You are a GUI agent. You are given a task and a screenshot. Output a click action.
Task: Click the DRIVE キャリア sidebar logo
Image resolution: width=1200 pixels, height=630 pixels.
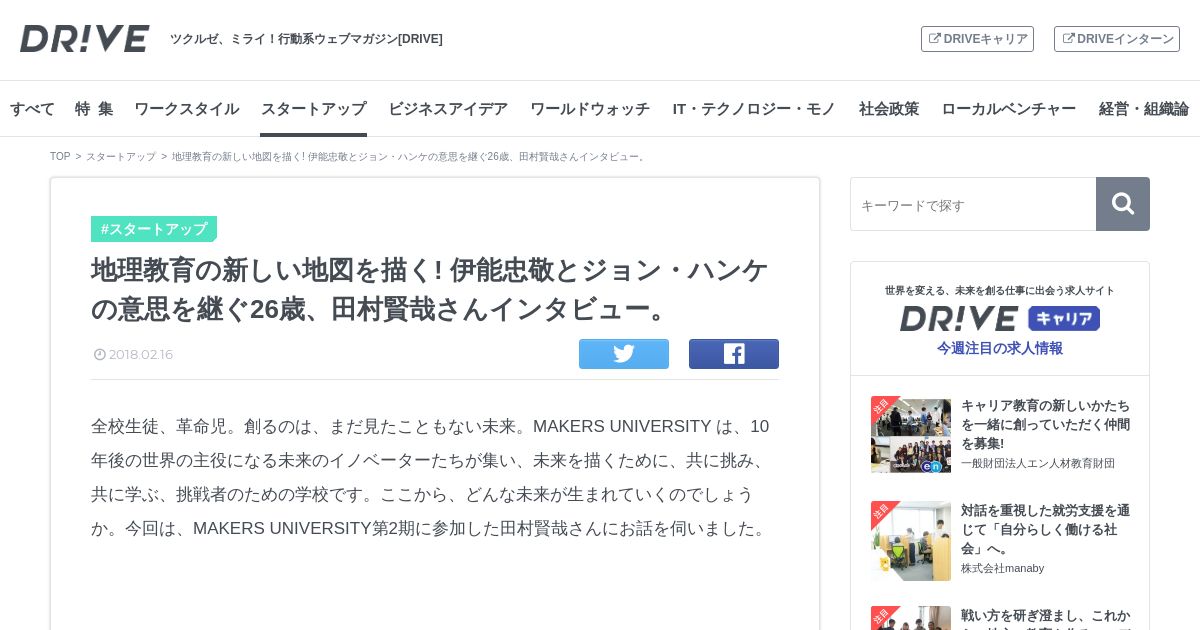(1000, 318)
